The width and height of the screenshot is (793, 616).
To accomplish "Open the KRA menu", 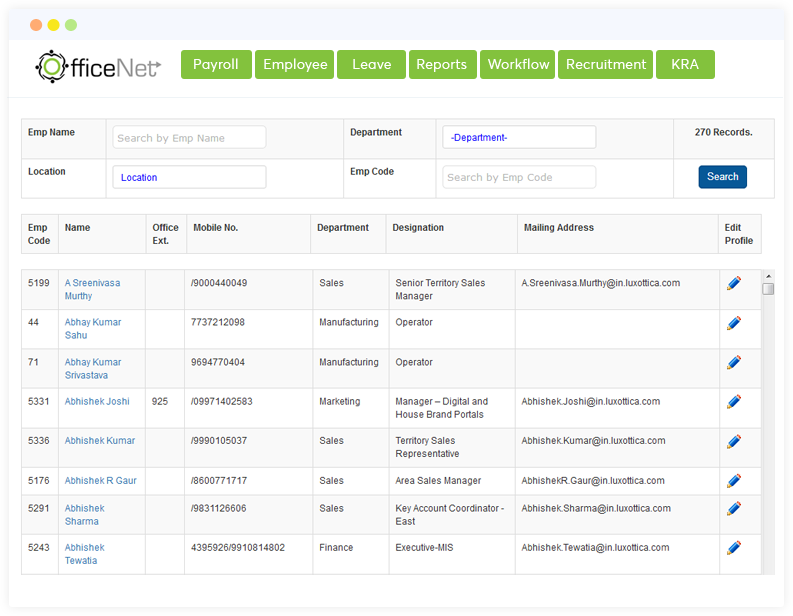I will [x=685, y=64].
